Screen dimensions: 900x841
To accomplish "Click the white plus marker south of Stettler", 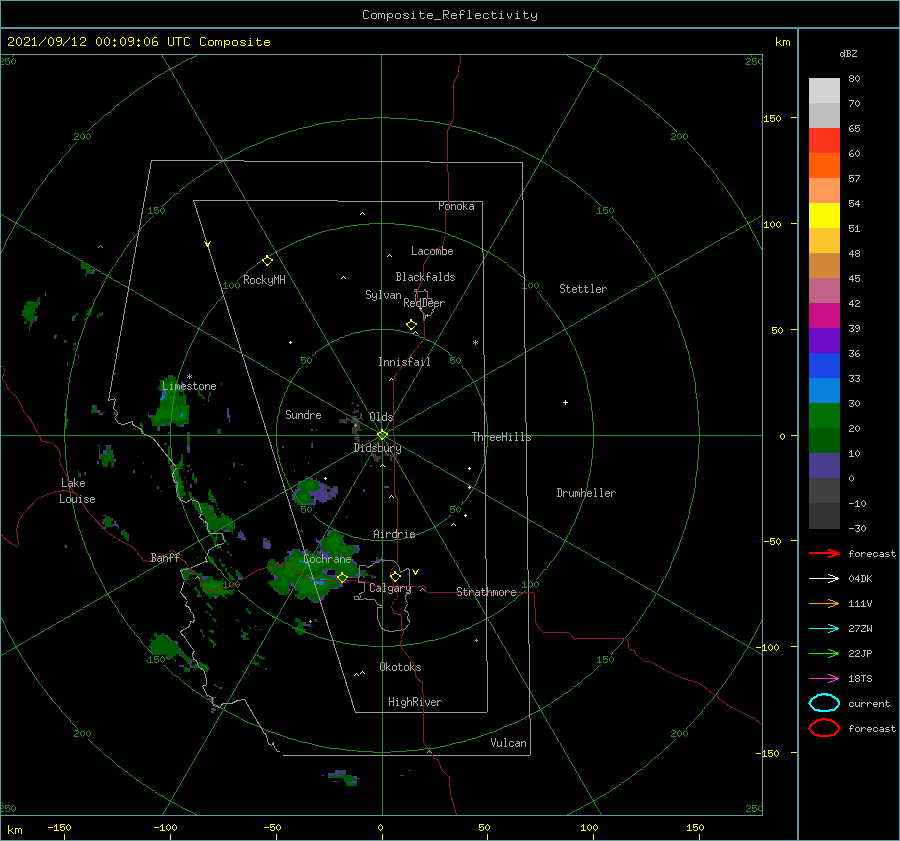I will tap(565, 402).
